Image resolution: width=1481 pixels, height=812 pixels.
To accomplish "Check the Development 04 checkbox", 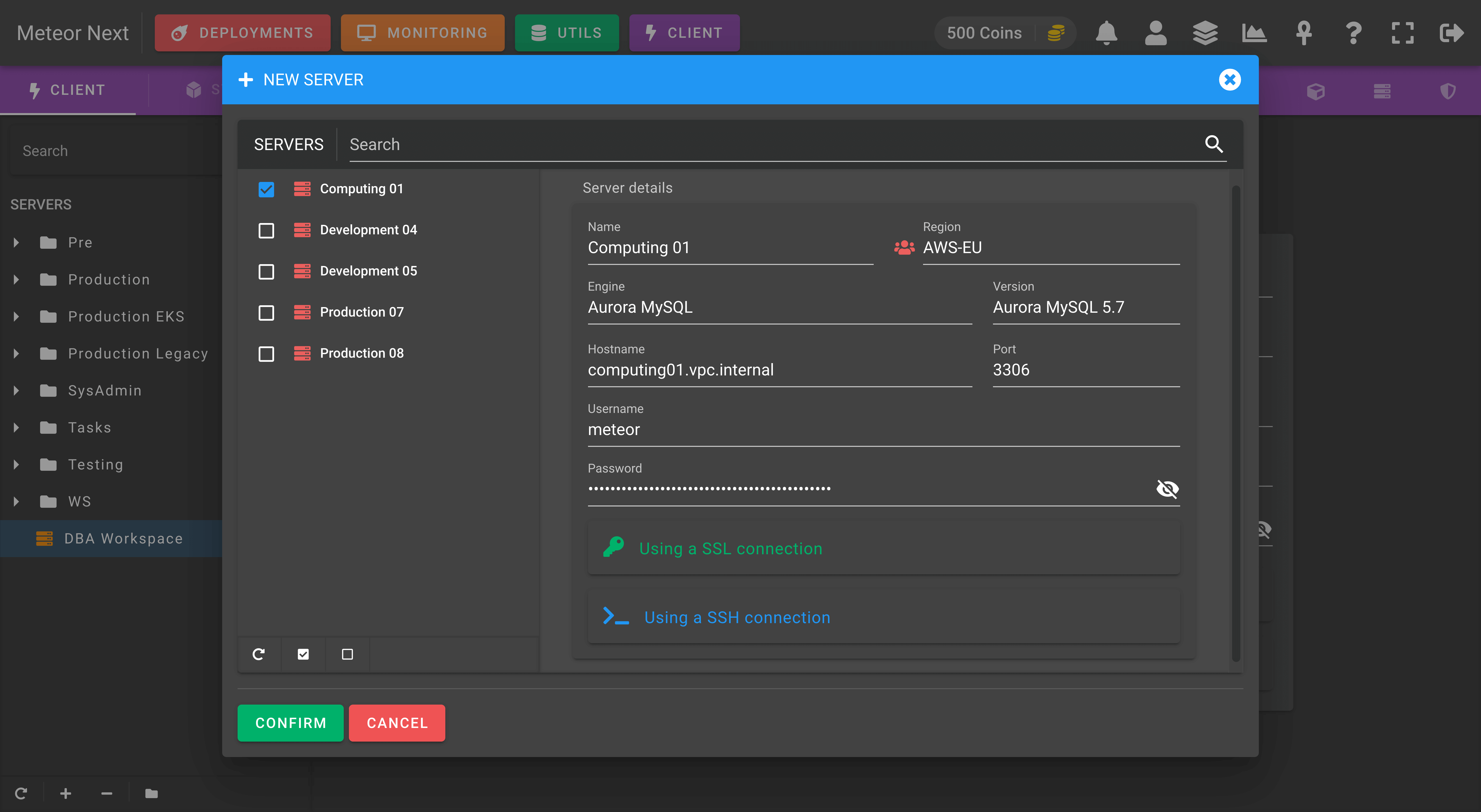I will [x=266, y=230].
